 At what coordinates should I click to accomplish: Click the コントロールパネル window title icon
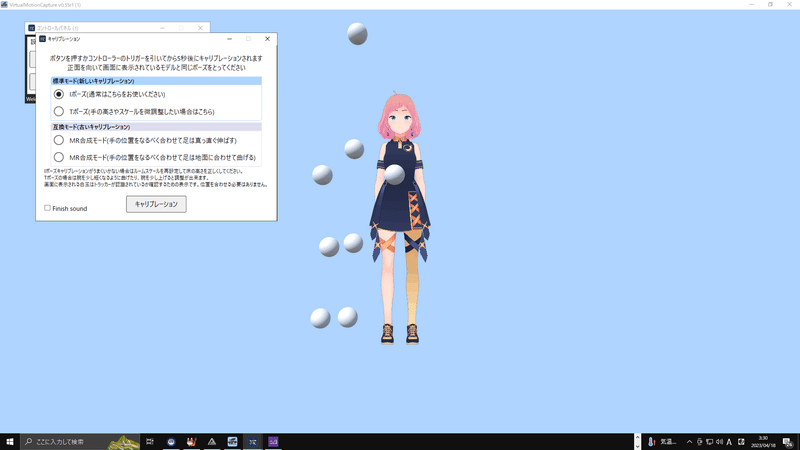(x=32, y=28)
